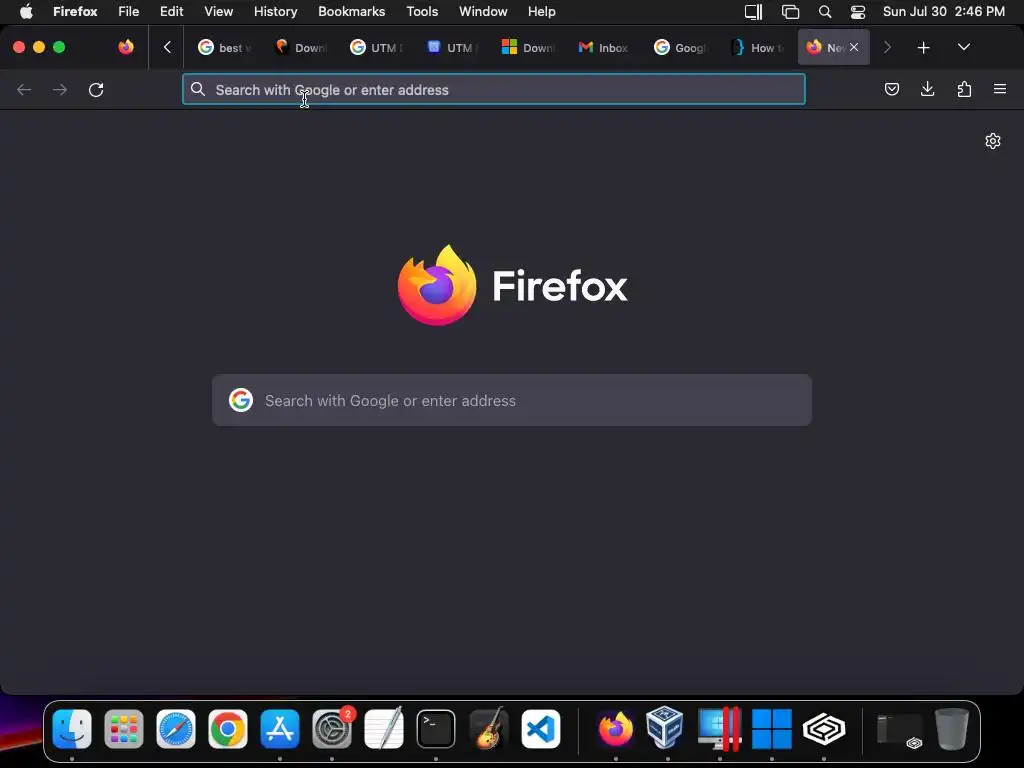Open Parallels Desktop from the dock
The height and width of the screenshot is (768, 1024).
(719, 729)
